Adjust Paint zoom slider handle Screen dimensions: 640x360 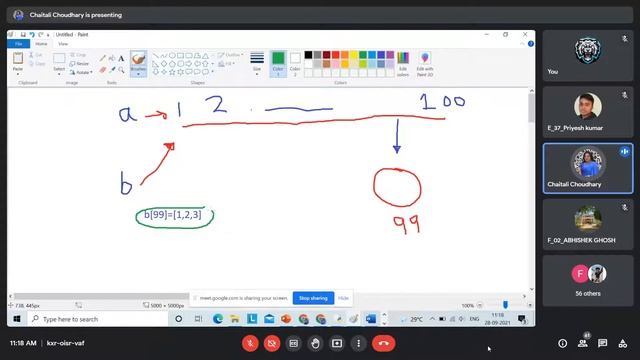(505, 305)
